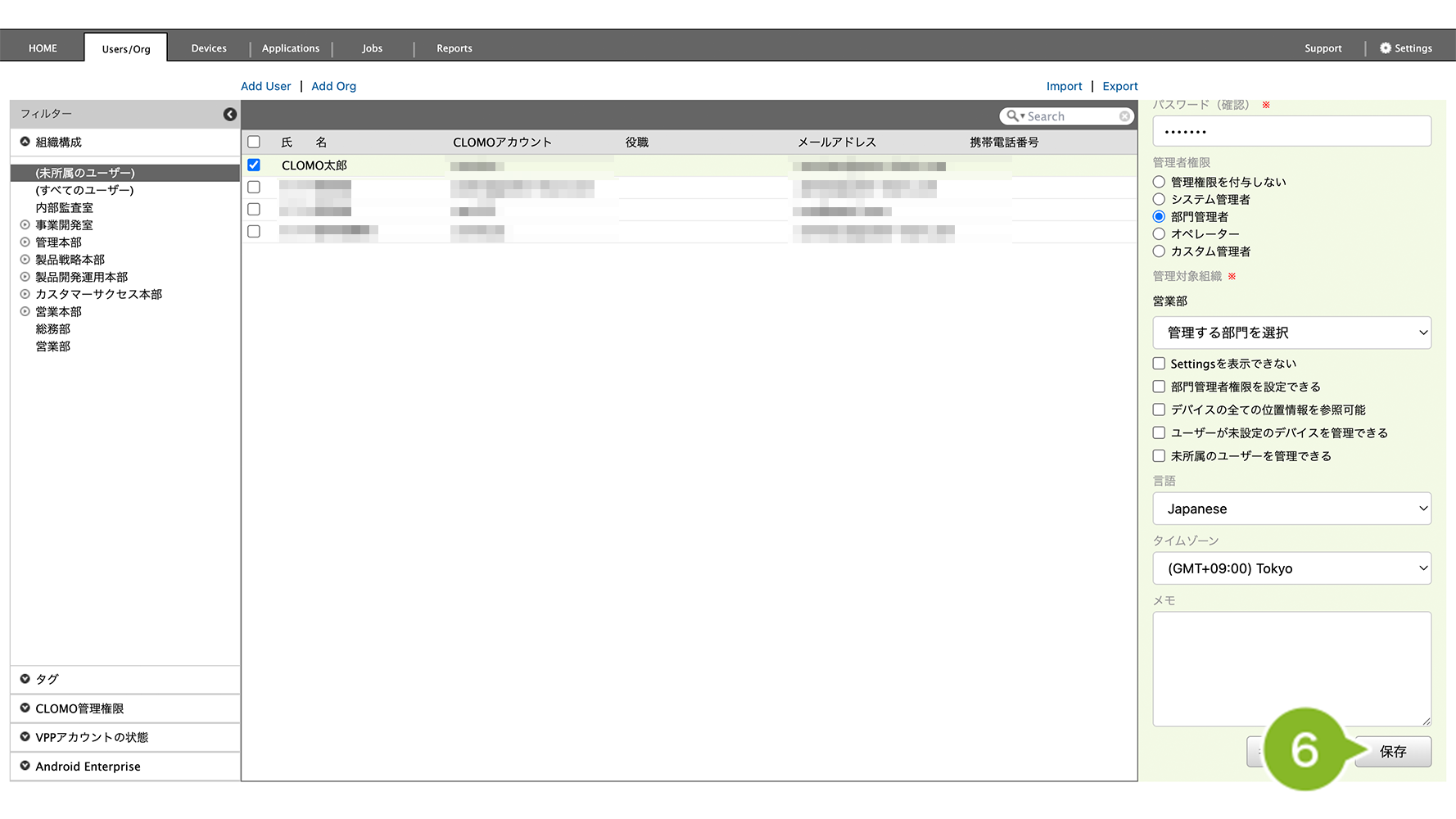Switch to the Devices tab

209,48
